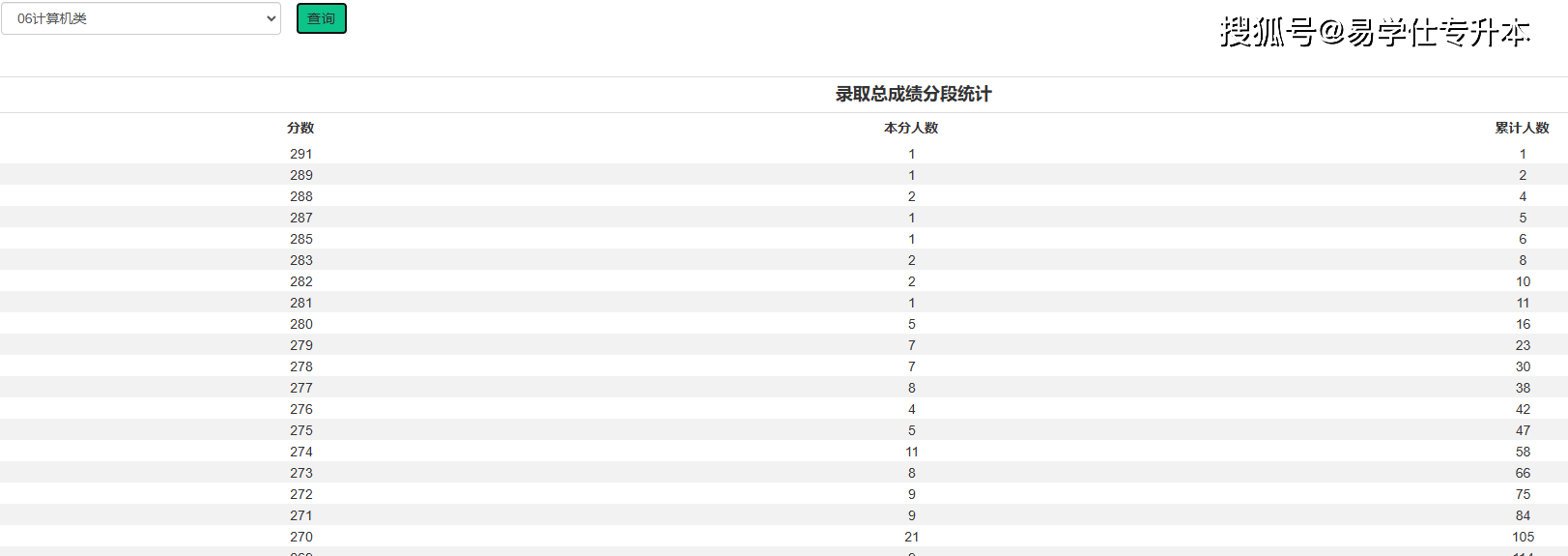This screenshot has width=1568, height=556.
Task: Click the 录取总成绩分段统计 table title
Action: pyautogui.click(x=913, y=94)
